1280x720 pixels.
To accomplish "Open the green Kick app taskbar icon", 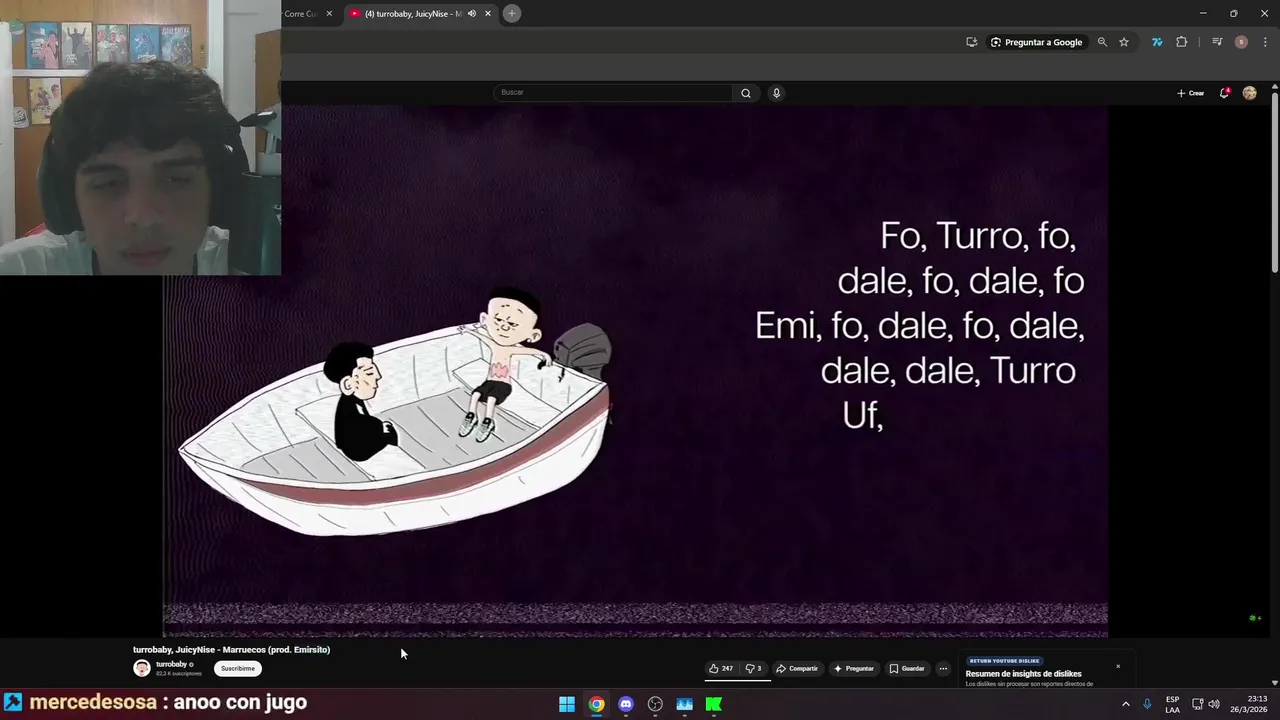I will [x=714, y=704].
